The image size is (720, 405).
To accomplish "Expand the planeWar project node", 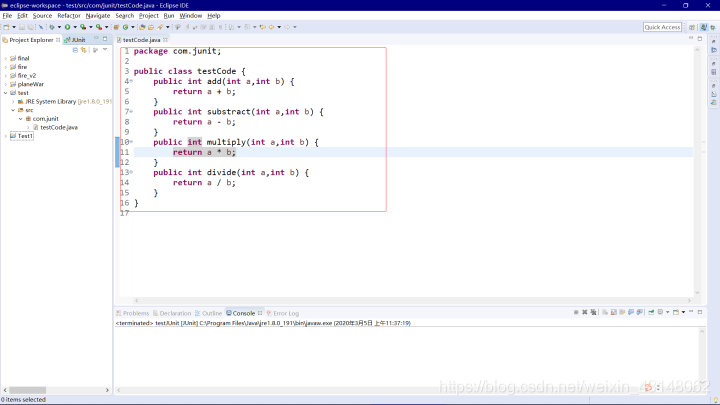I will 6,84.
